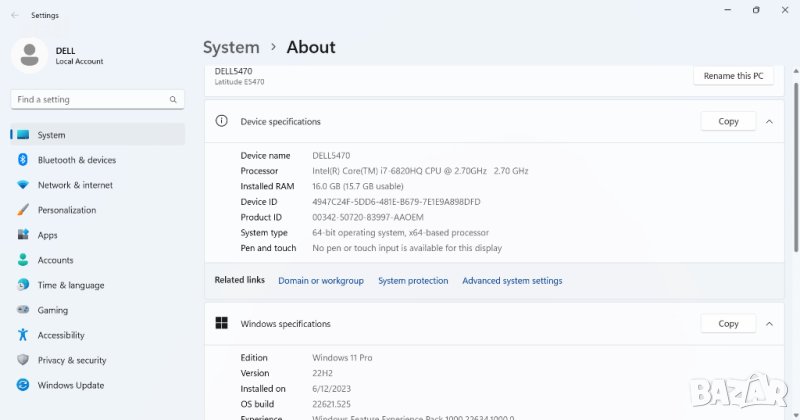Open Network & internet wifi icon
800x420 pixels.
pos(23,185)
